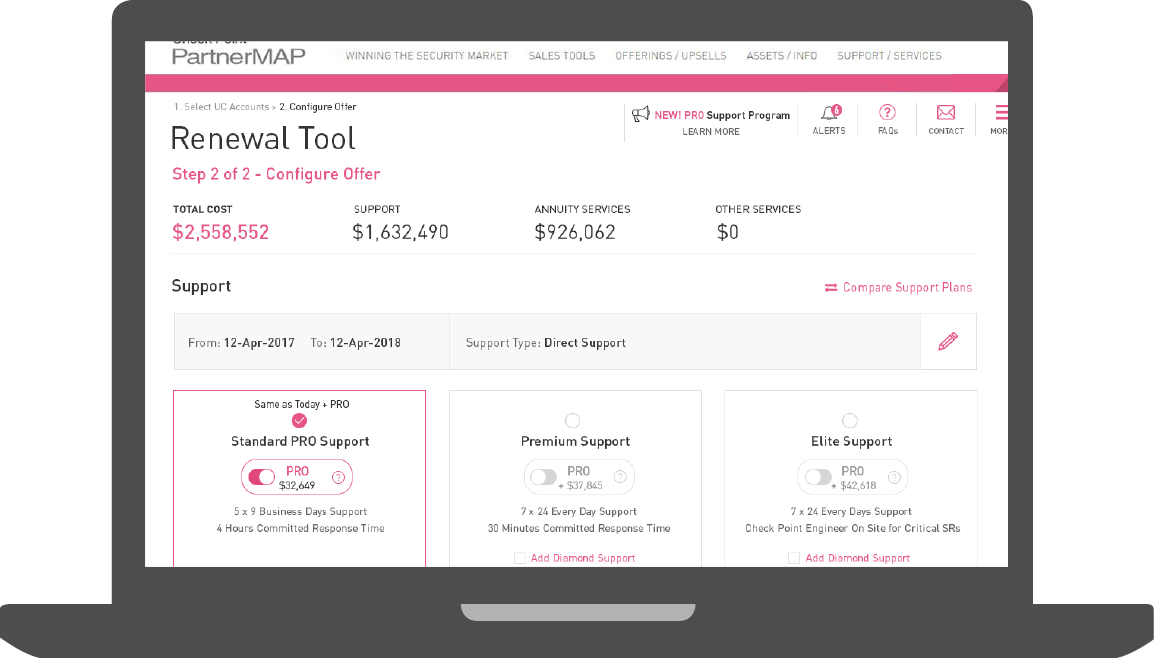Click '5 x 9 Business Days Support' text
This screenshot has width=1154, height=658.
pos(300,512)
